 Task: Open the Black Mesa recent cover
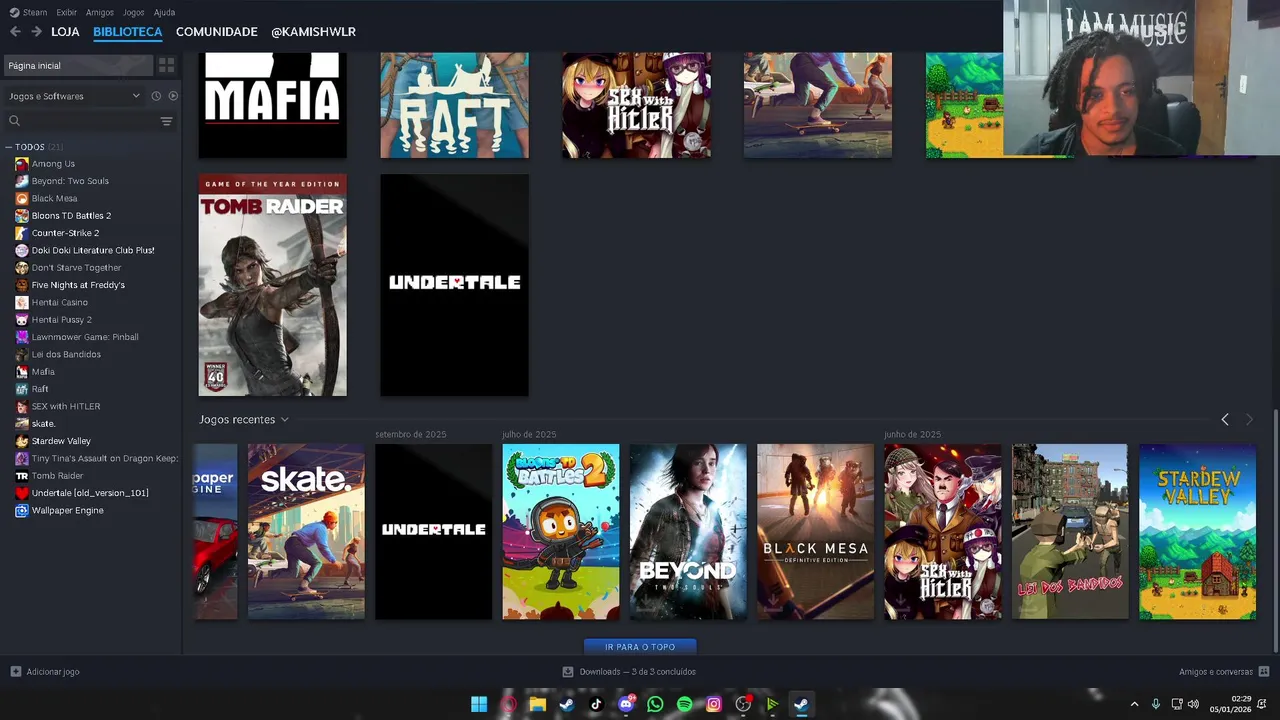pos(815,532)
